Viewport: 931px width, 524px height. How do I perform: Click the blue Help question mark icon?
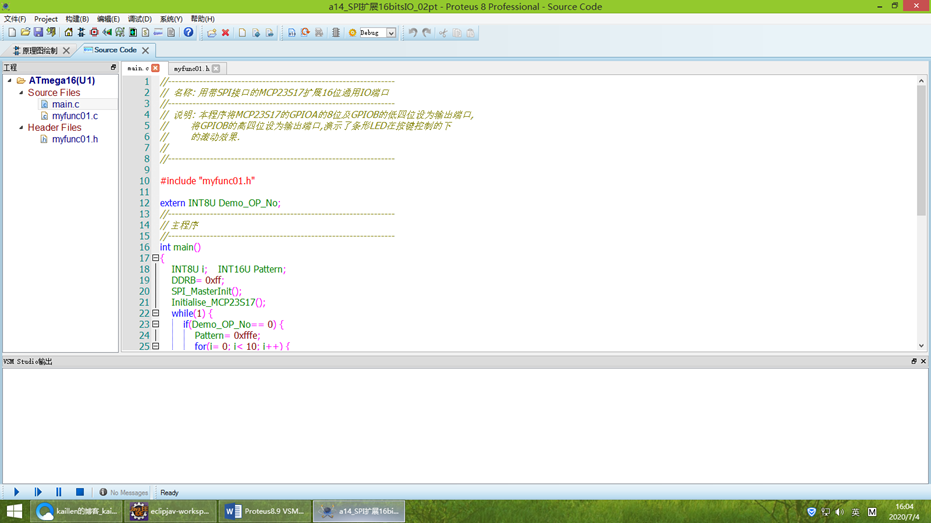pyautogui.click(x=188, y=33)
